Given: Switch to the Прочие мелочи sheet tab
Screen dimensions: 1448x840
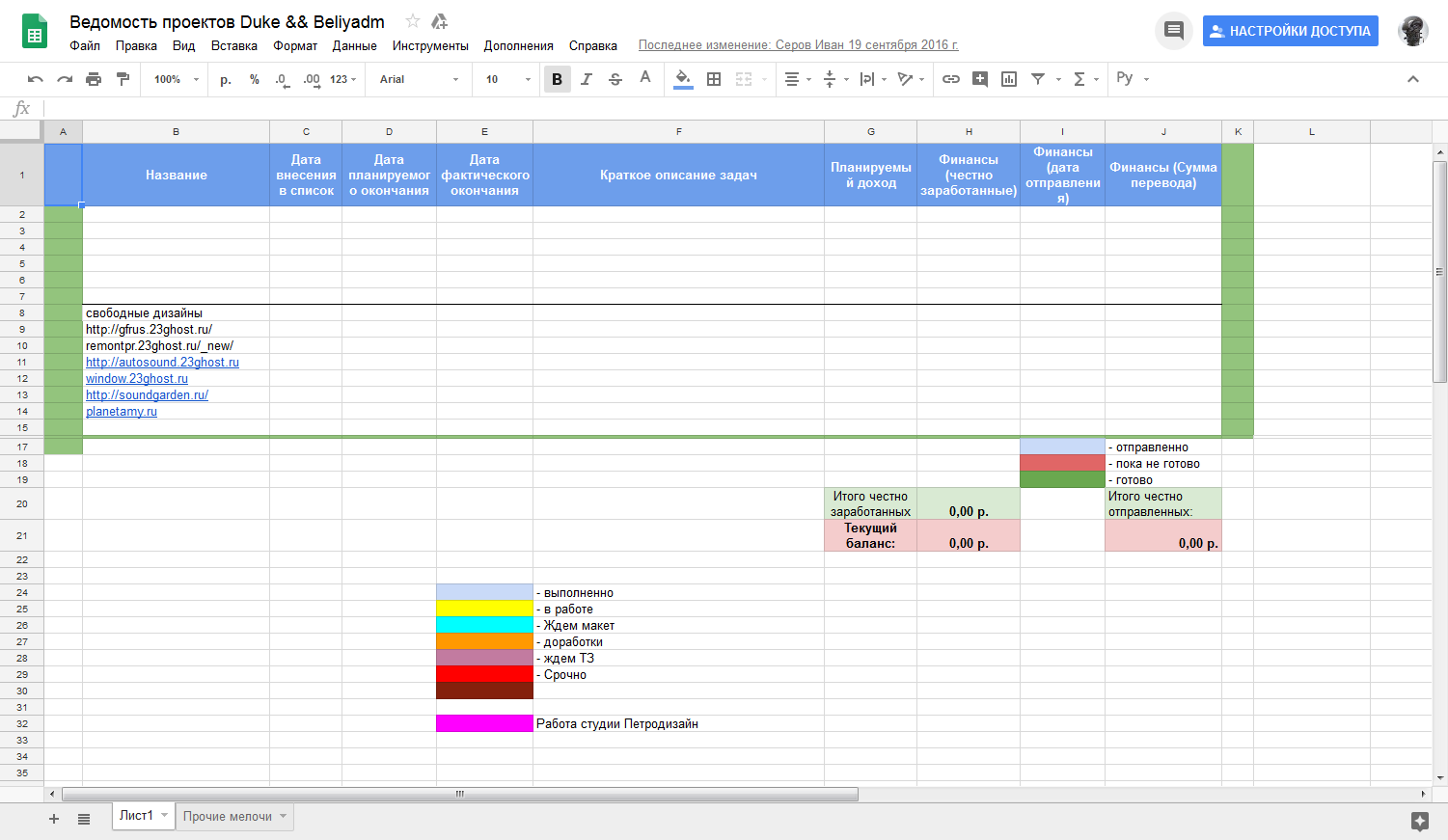Looking at the screenshot, I should tap(228, 816).
